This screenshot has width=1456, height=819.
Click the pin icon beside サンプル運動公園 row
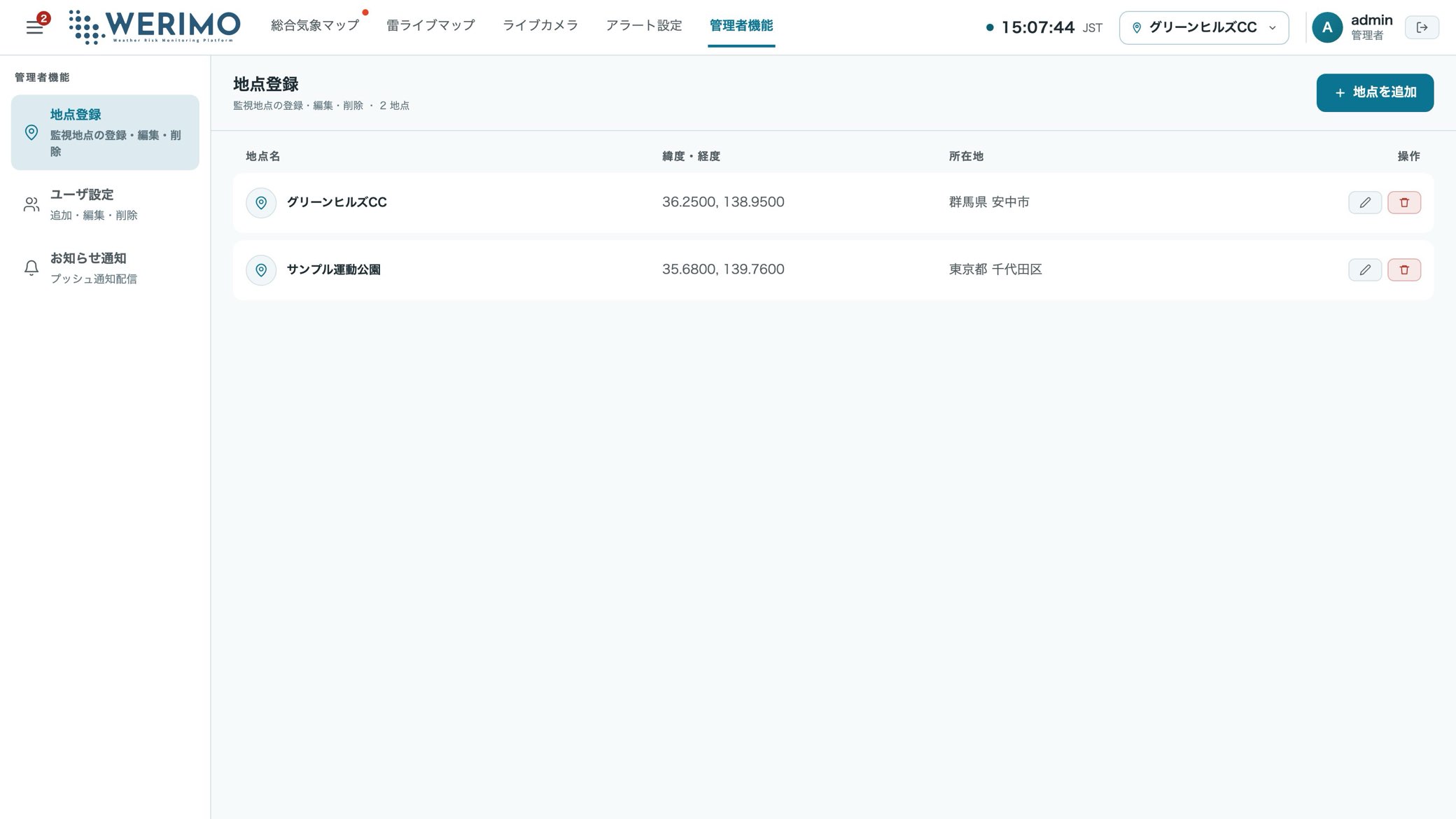[x=261, y=269]
